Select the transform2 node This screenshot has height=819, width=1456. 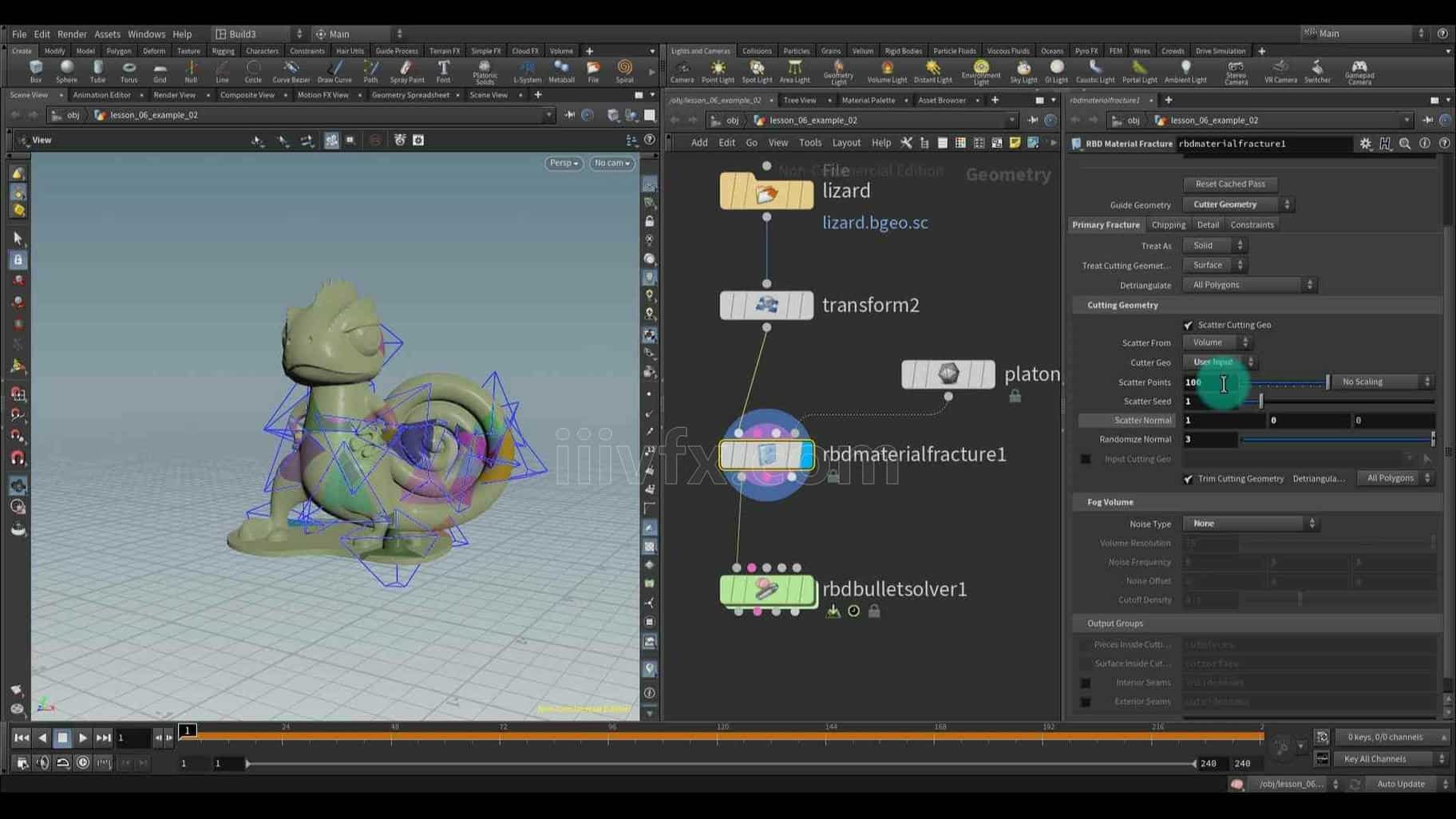[x=766, y=305]
